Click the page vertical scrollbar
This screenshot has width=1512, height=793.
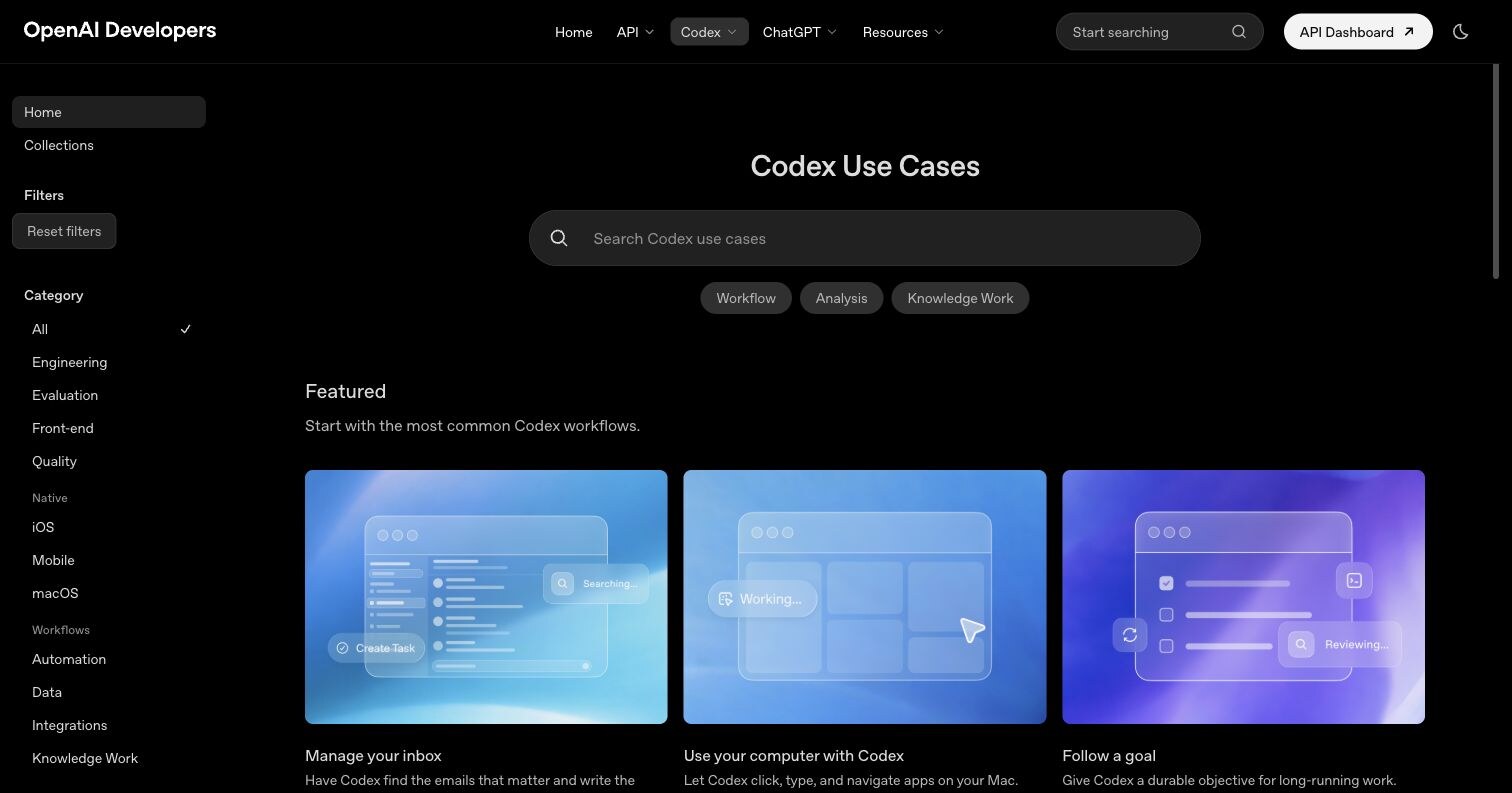coord(1496,172)
